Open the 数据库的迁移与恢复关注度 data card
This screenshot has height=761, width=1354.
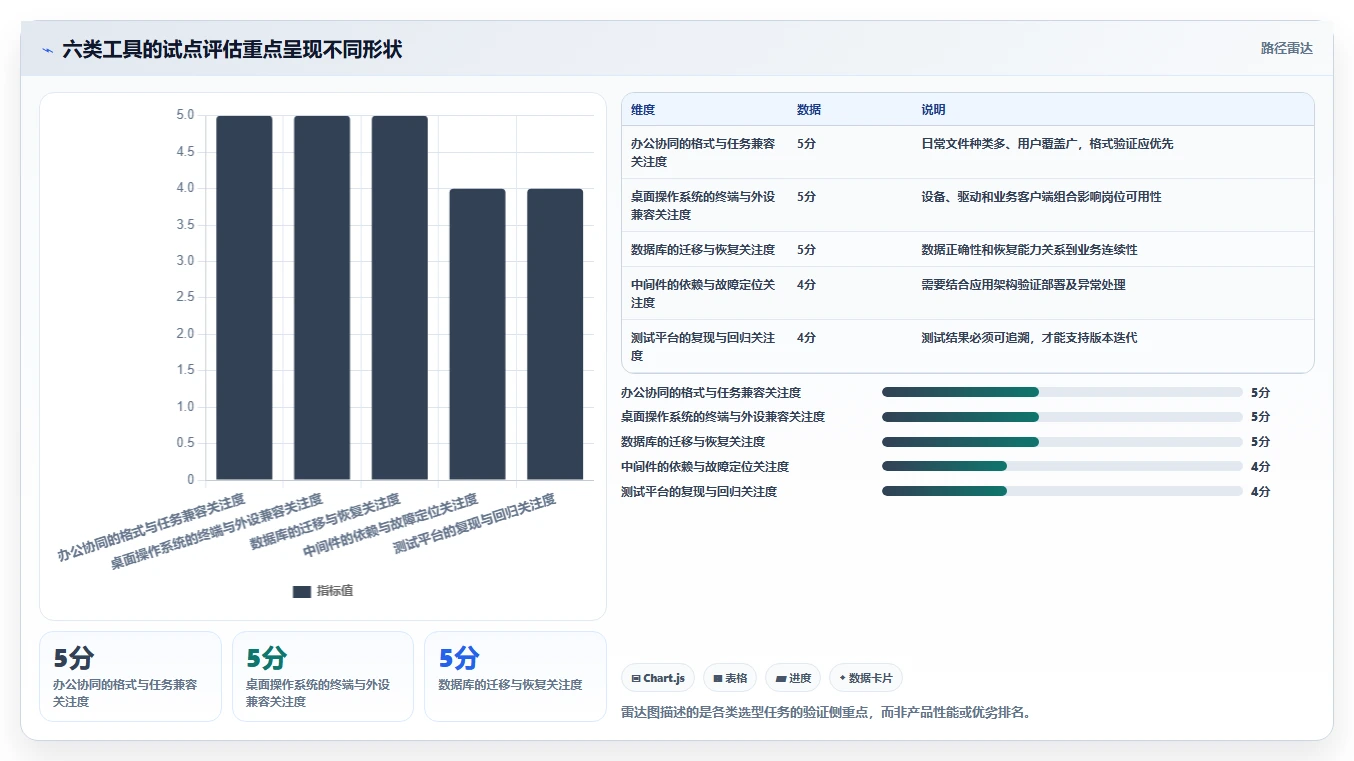(x=515, y=676)
